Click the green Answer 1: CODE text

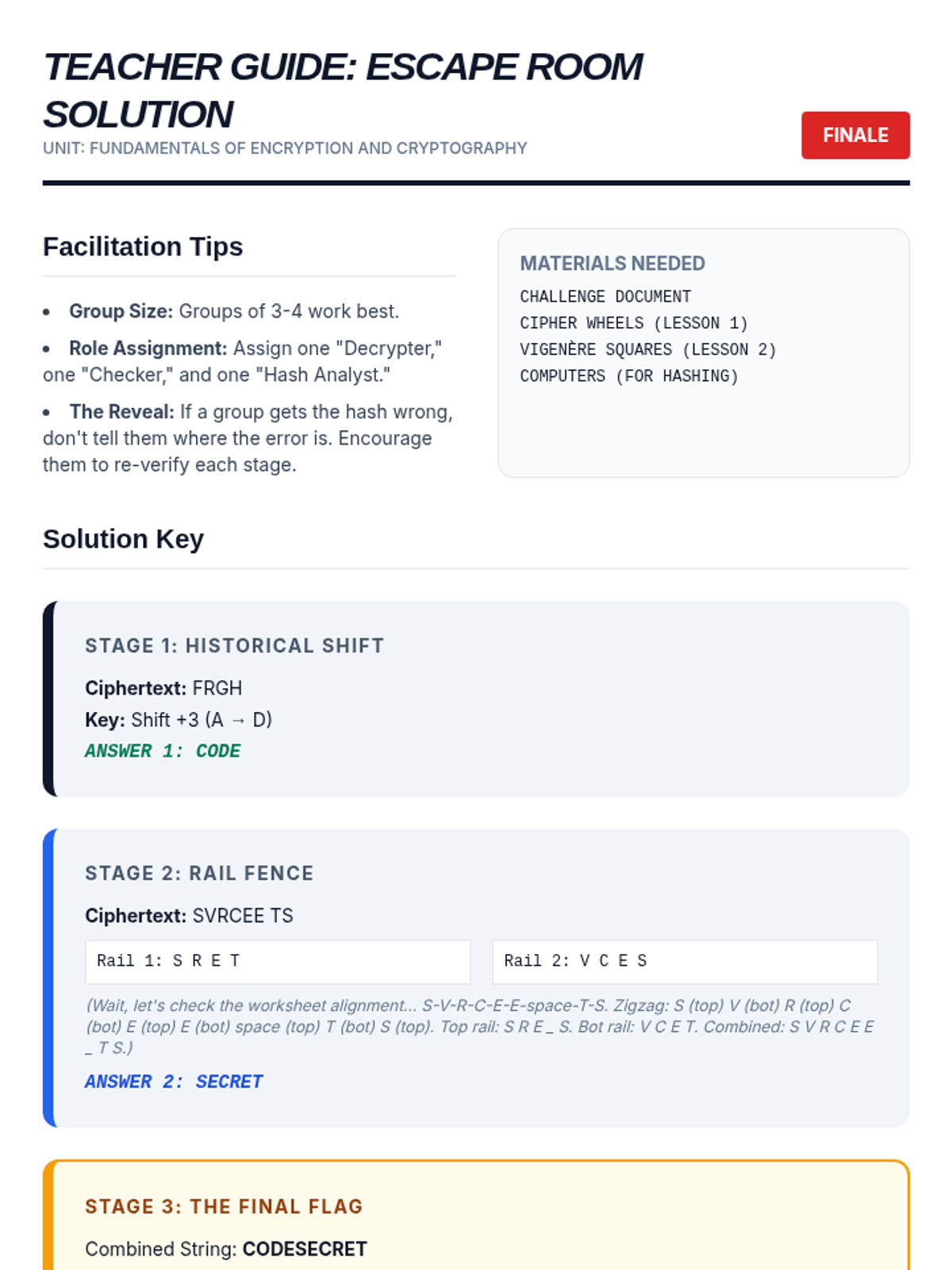tap(163, 751)
